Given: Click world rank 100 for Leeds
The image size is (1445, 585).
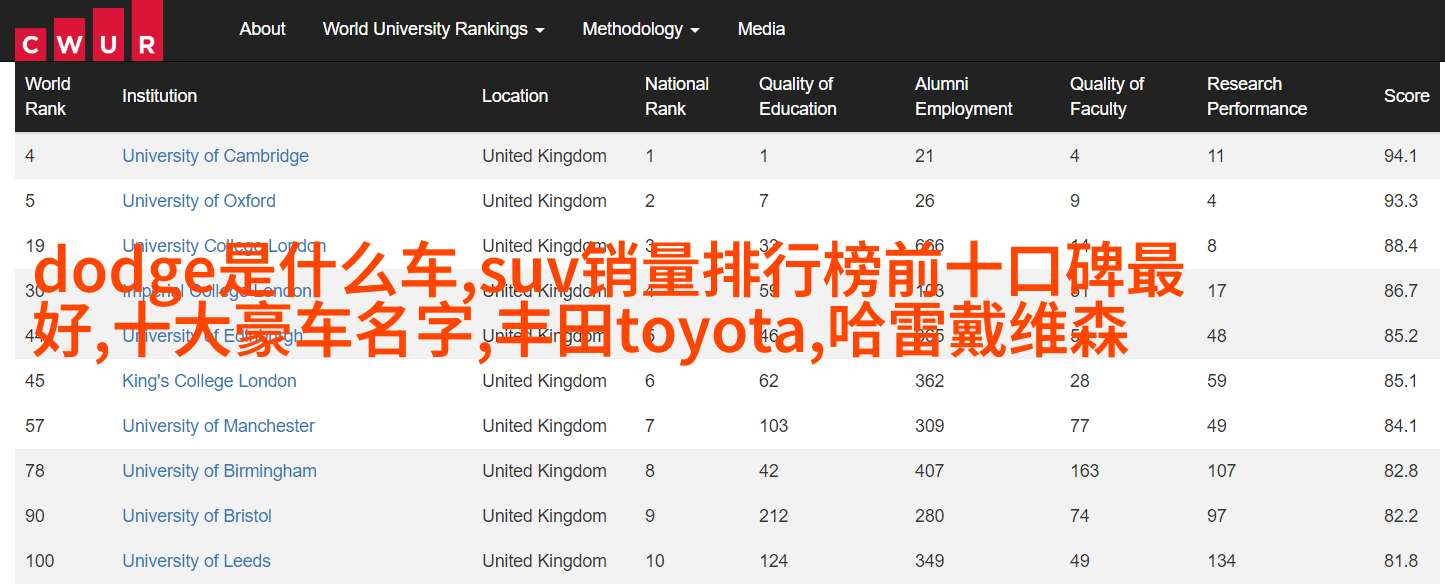Looking at the screenshot, I should (40, 561).
